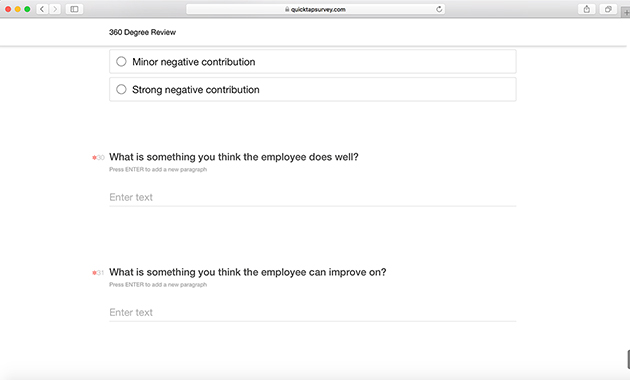Viewport: 630px width, 380px height.
Task: Add a new tab with plus icon
Action: pyautogui.click(x=626, y=12)
